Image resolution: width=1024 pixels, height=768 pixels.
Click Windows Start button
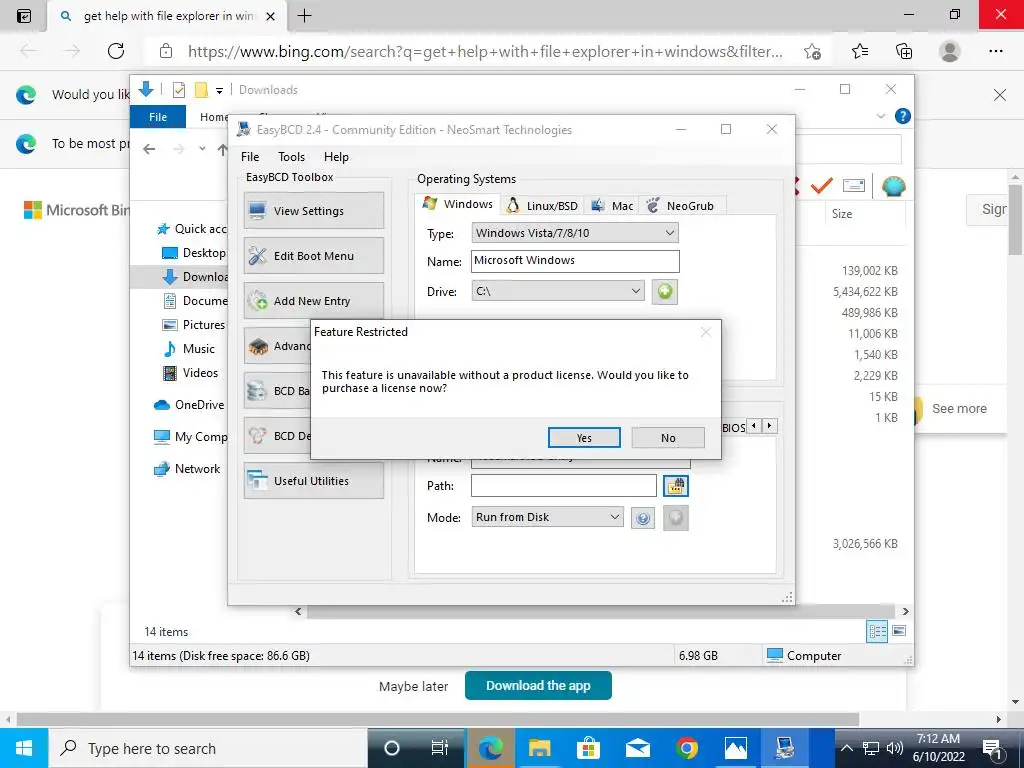click(24, 748)
